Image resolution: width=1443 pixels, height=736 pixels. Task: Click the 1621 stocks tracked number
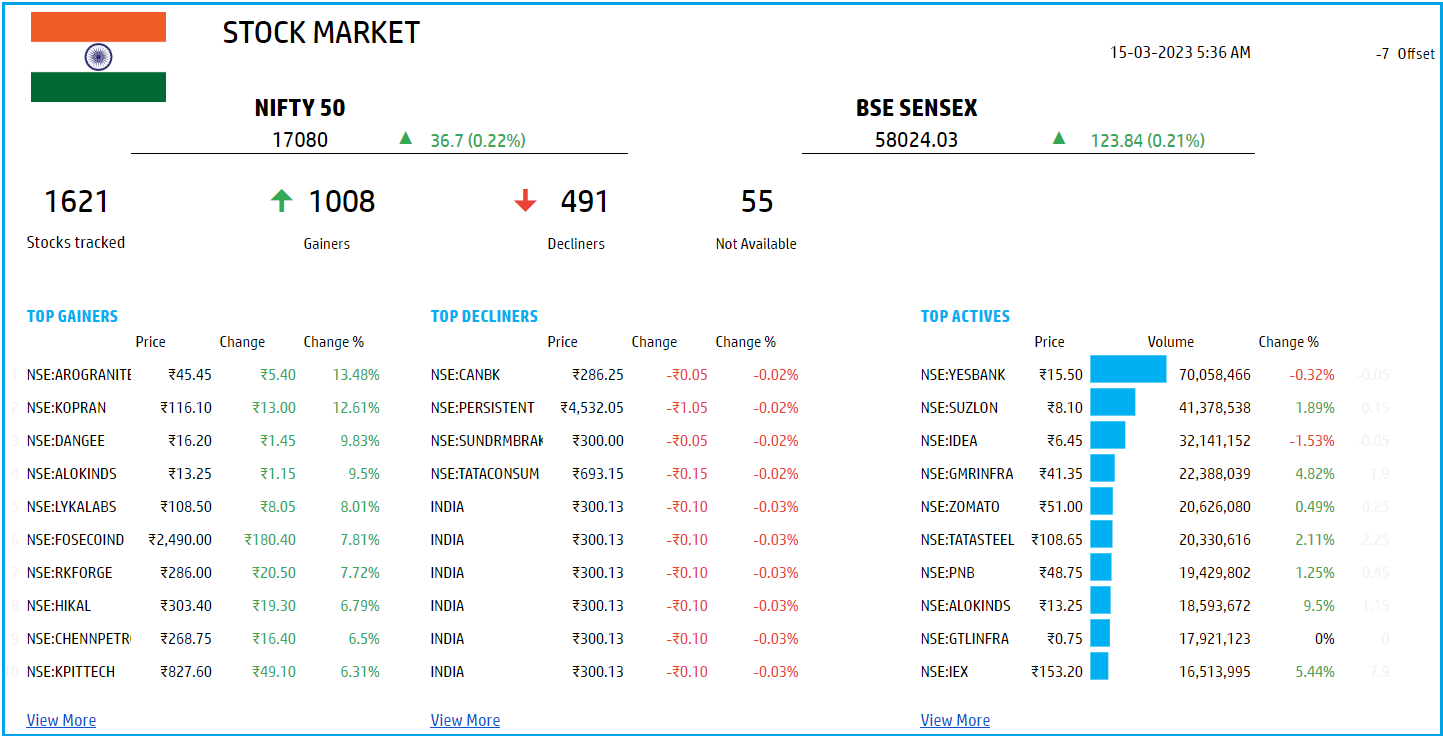(x=76, y=202)
